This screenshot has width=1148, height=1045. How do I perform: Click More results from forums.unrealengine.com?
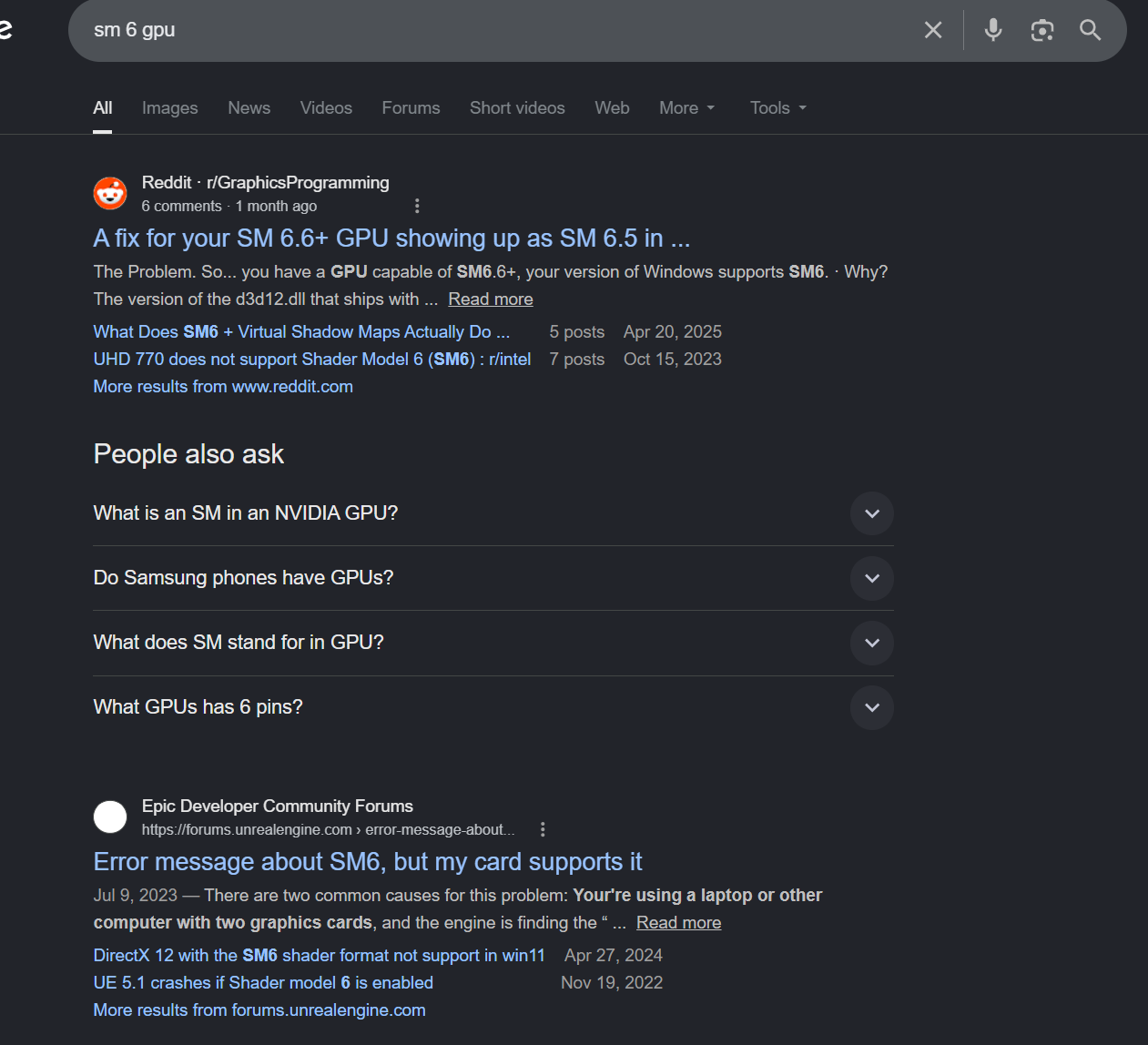coord(259,1010)
